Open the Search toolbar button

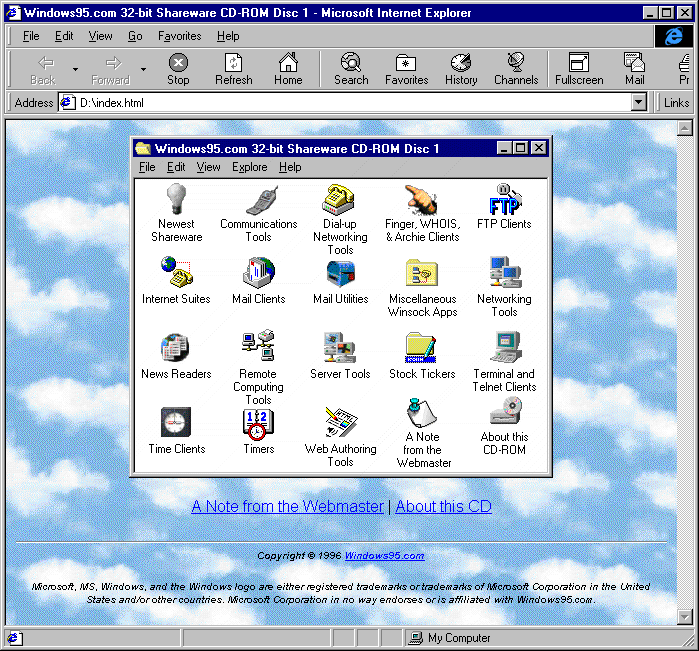point(351,69)
